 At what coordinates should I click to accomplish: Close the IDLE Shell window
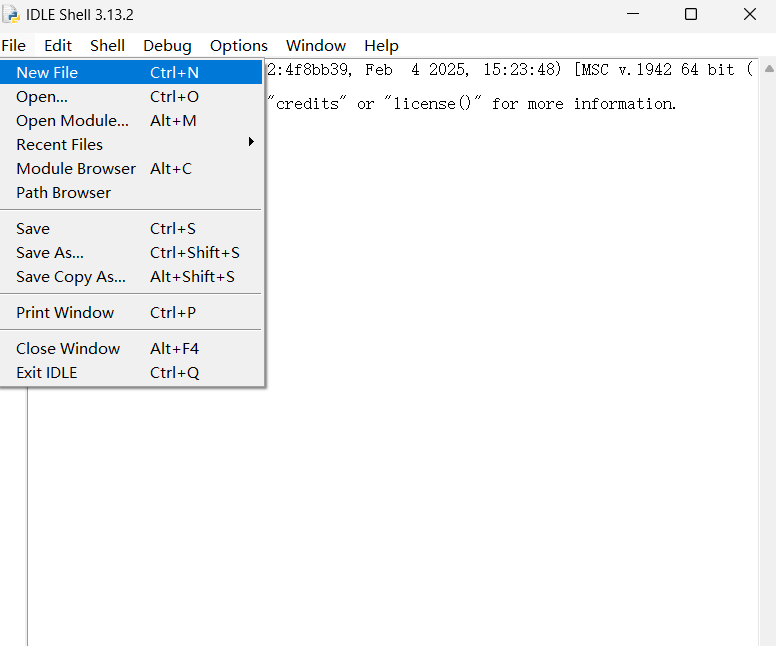tap(750, 14)
